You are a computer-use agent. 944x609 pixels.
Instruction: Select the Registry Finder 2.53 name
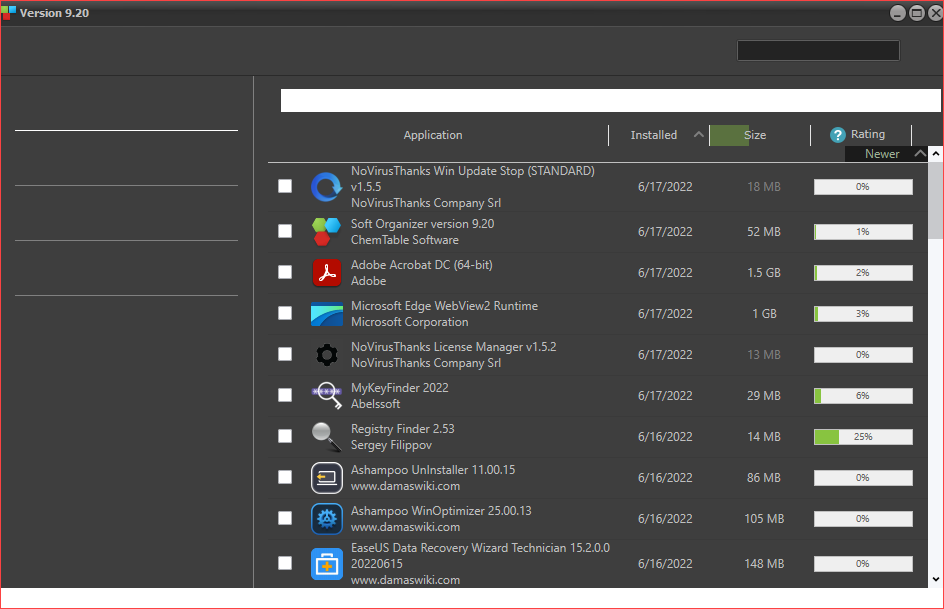tap(403, 428)
